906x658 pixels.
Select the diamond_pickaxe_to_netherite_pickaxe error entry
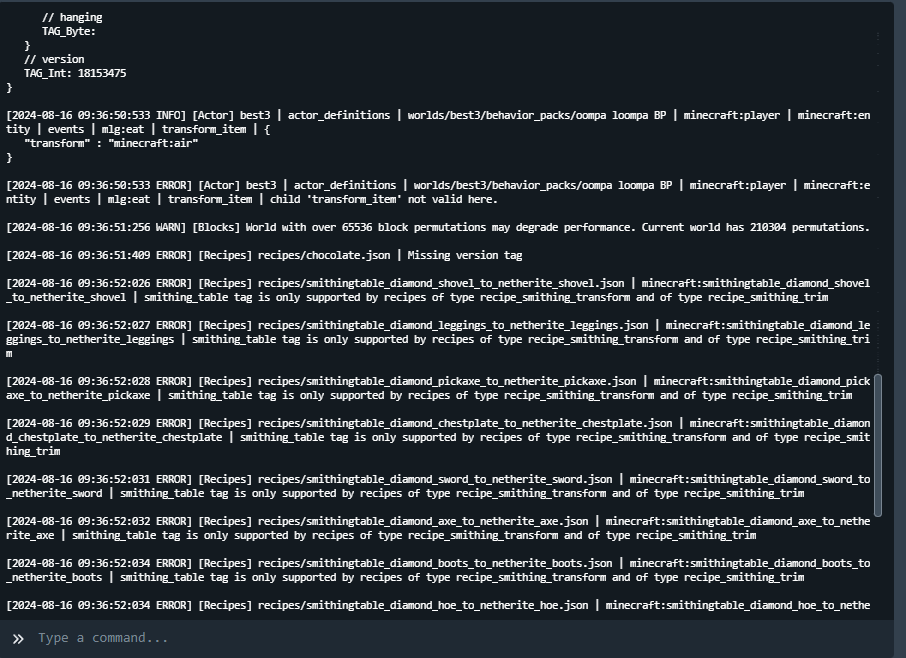coord(438,388)
